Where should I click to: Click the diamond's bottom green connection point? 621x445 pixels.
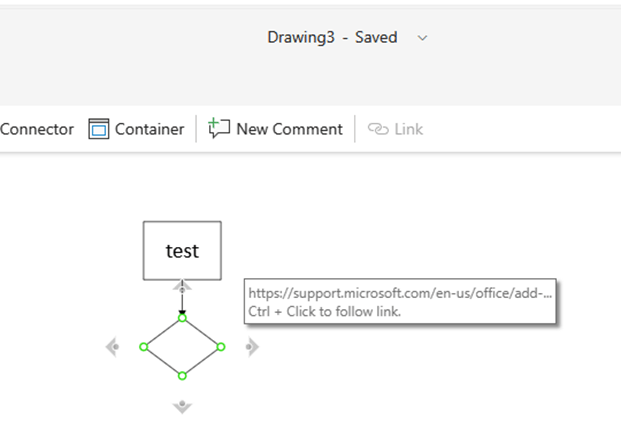click(x=182, y=376)
